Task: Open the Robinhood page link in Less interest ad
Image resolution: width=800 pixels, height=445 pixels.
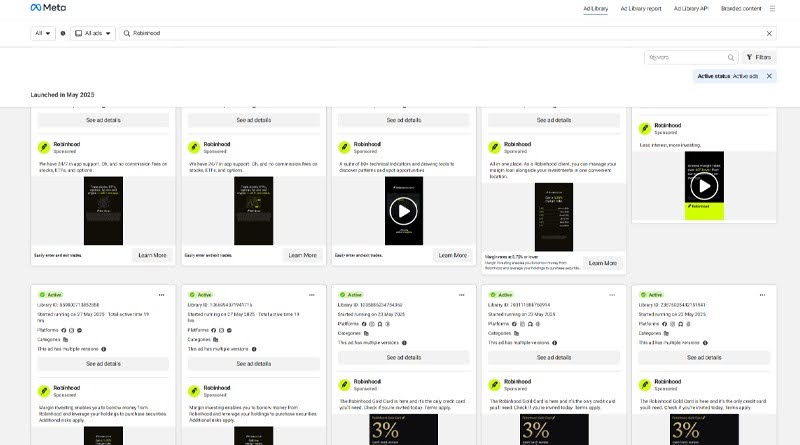Action: (667, 126)
